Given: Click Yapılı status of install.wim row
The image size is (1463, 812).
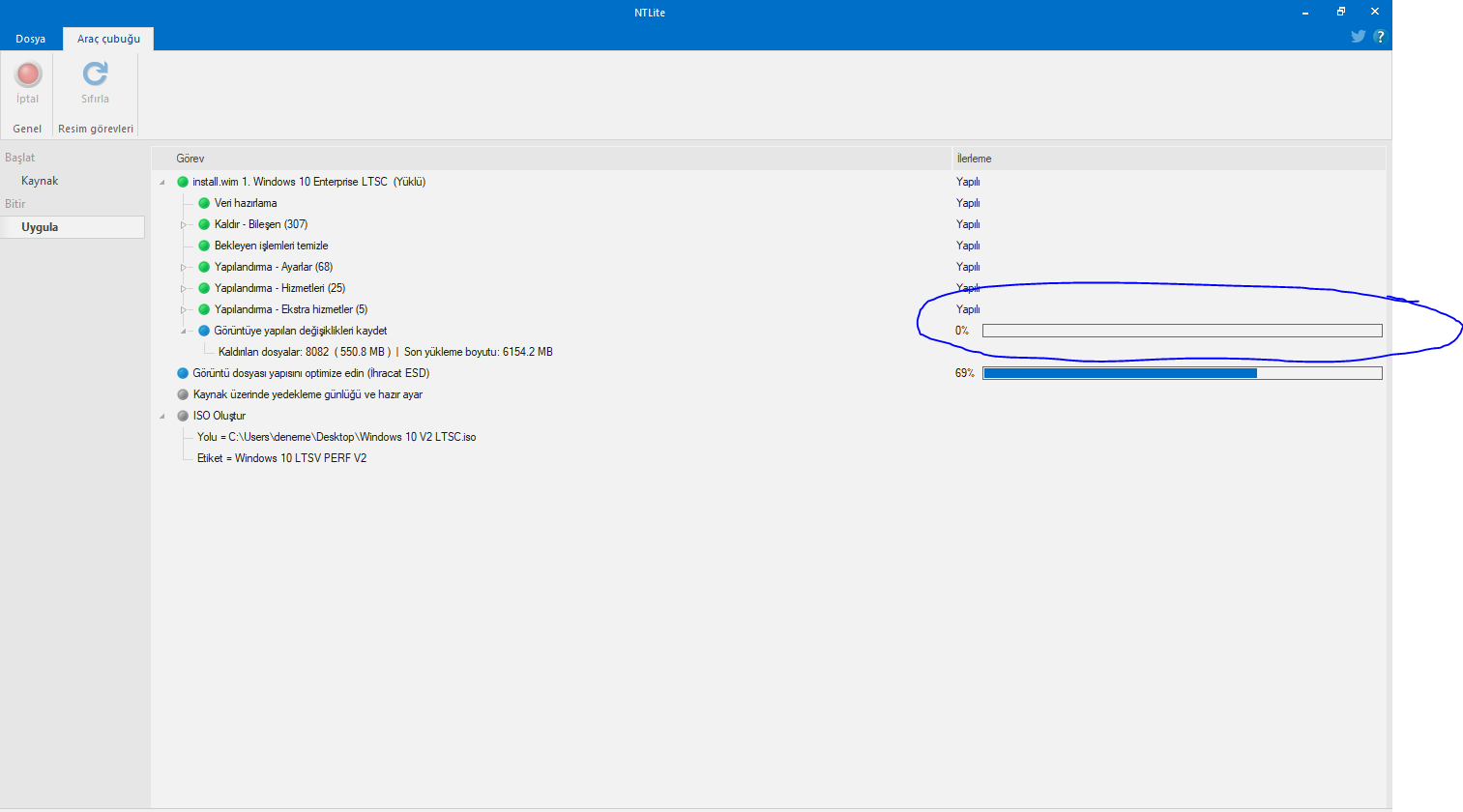Looking at the screenshot, I should pyautogui.click(x=968, y=182).
